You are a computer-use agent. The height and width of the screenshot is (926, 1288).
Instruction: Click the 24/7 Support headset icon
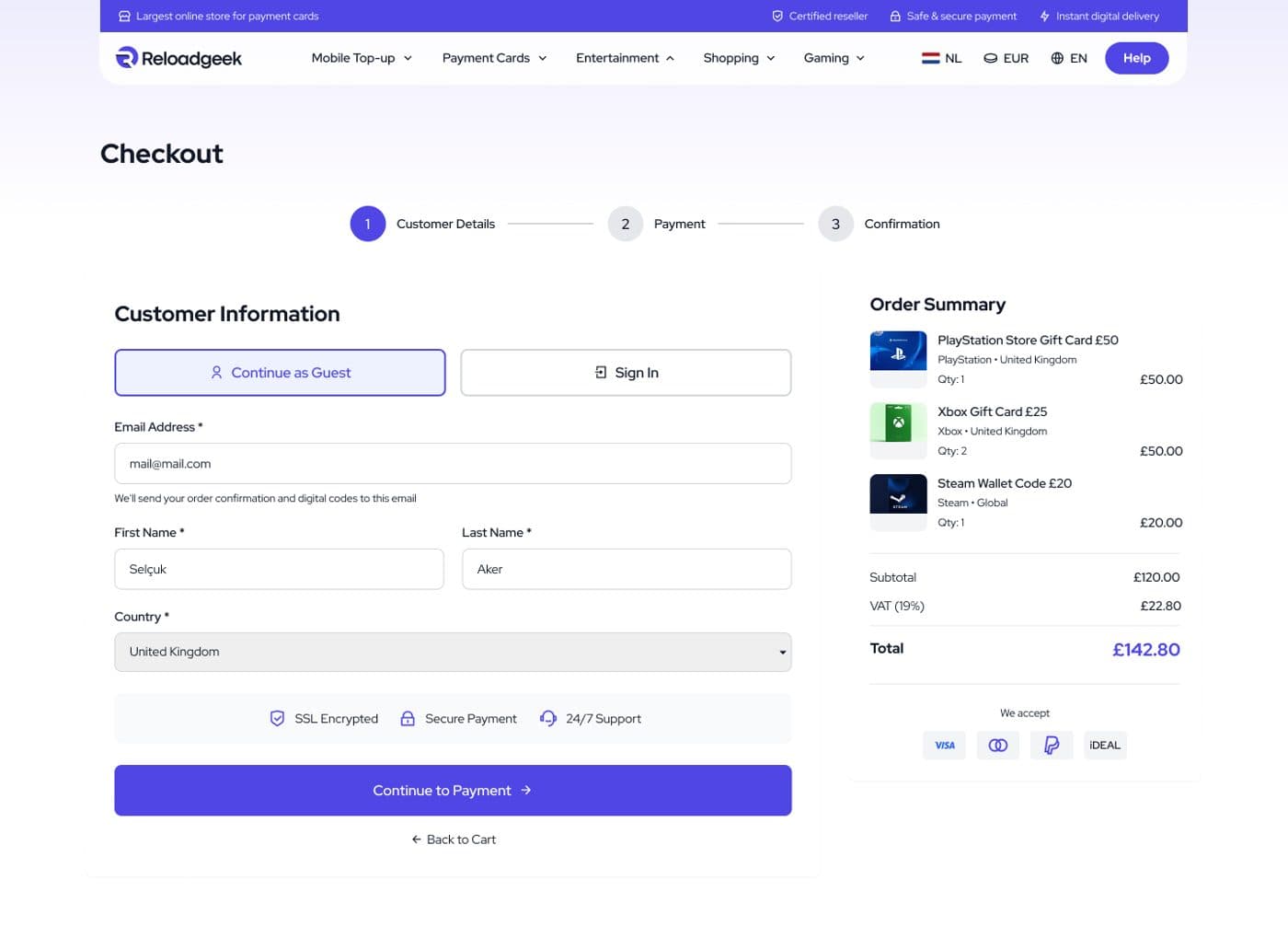point(548,719)
